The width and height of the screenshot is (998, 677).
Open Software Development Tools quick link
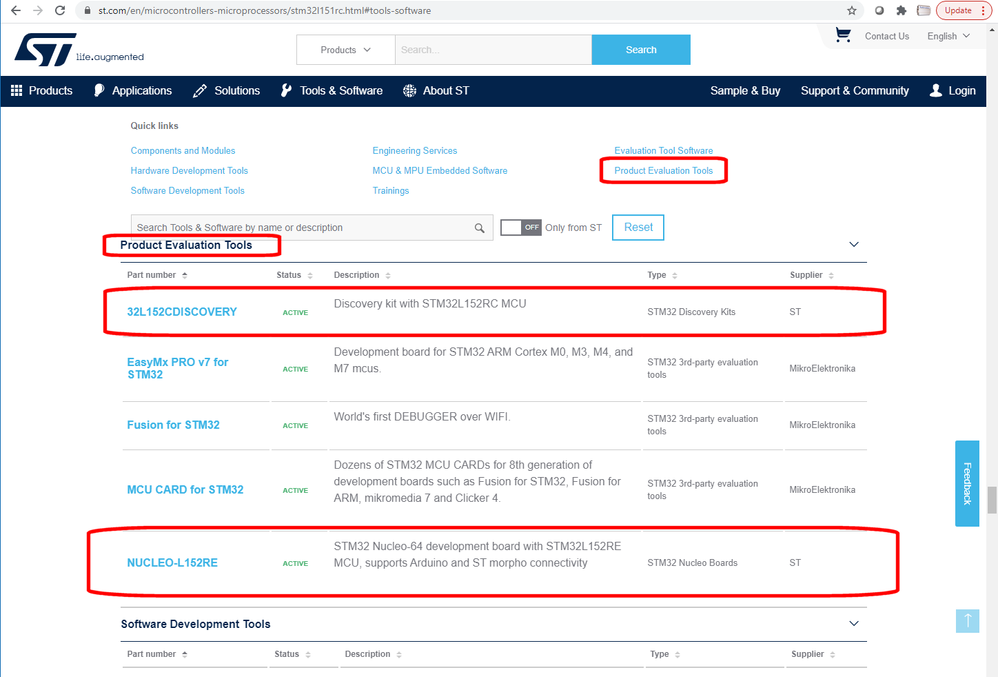click(187, 191)
